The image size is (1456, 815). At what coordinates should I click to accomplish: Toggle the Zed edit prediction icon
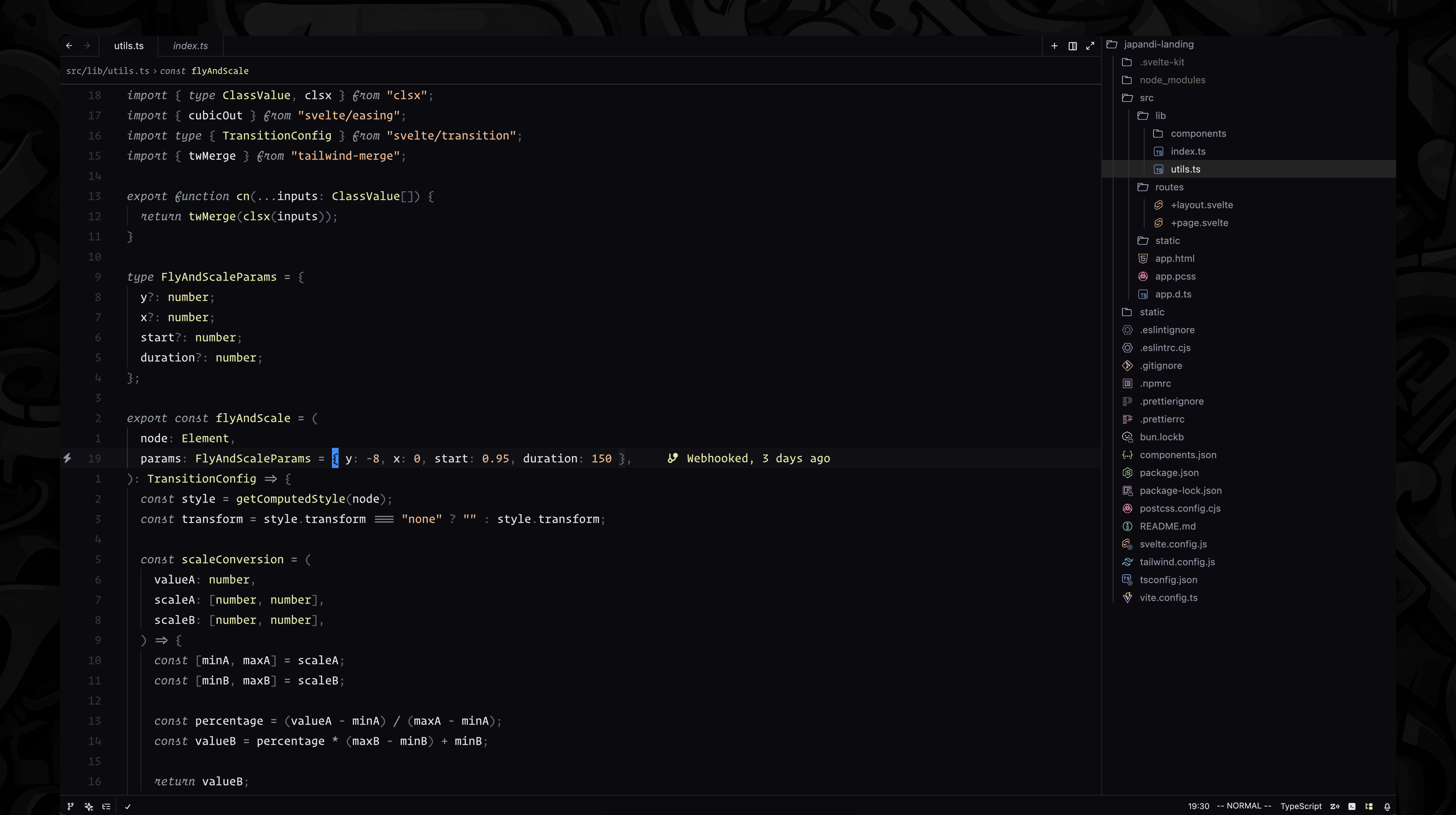[x=1334, y=806]
